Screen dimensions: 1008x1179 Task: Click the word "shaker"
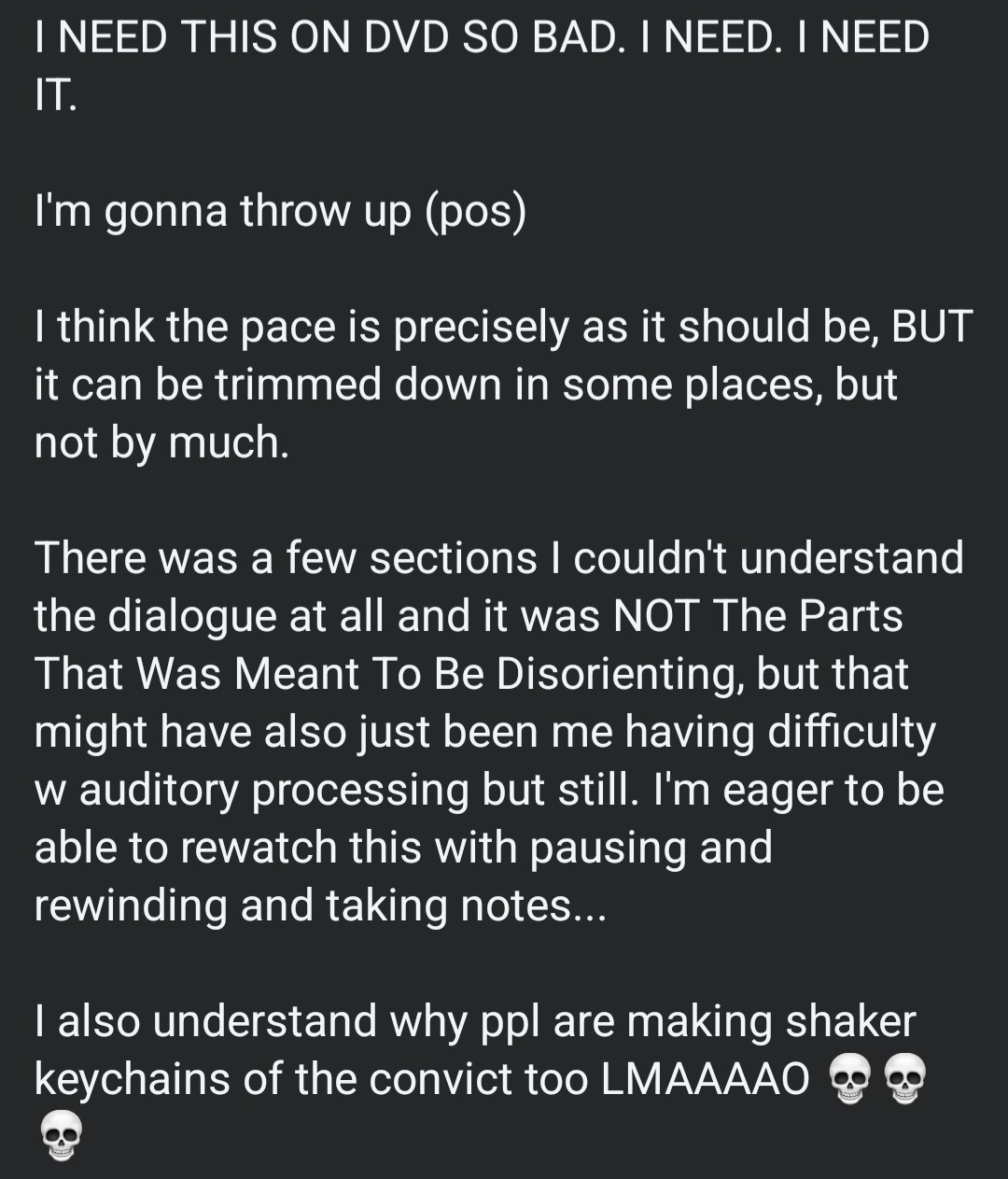coord(850,1021)
